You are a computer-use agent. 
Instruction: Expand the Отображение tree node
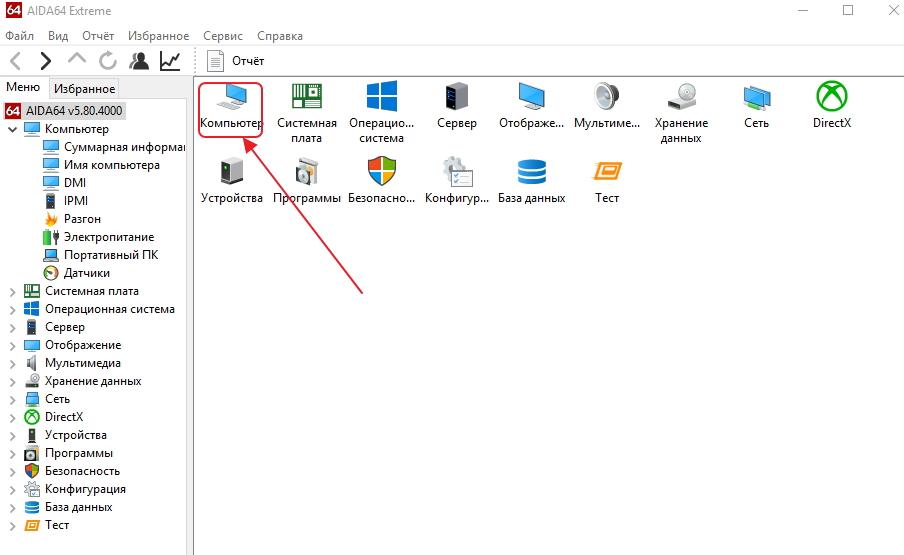(13, 346)
